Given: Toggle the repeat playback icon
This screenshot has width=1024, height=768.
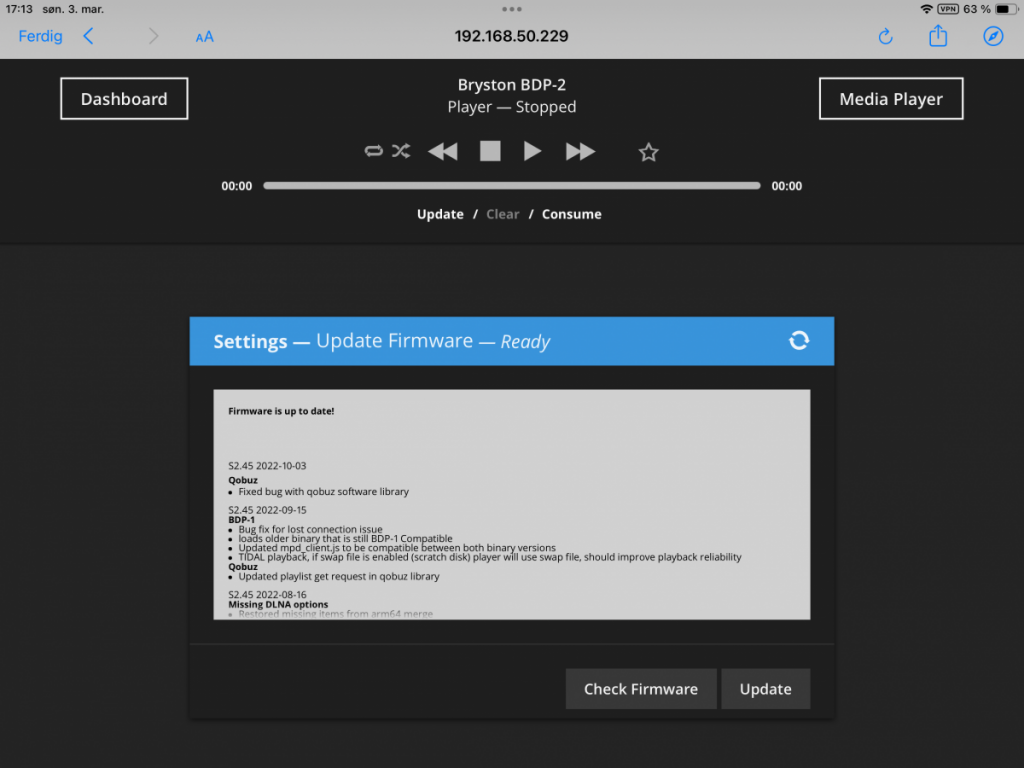Looking at the screenshot, I should point(374,152).
